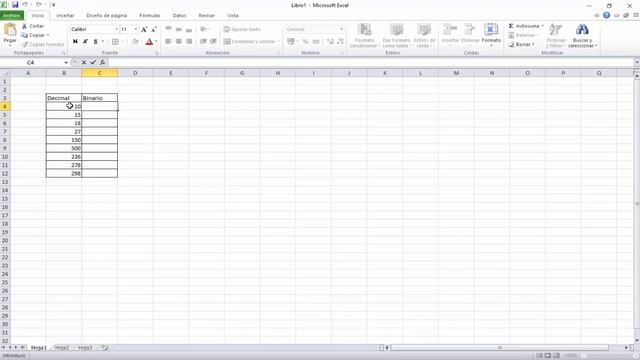Click the percent style icon

click(x=305, y=42)
